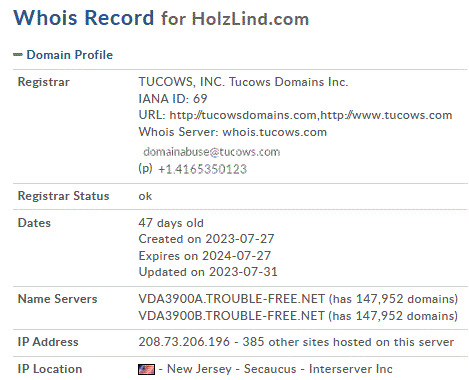Viewport: 469px width, 380px height.
Task: Click the Interserver Inc location text
Action: [x=351, y=369]
